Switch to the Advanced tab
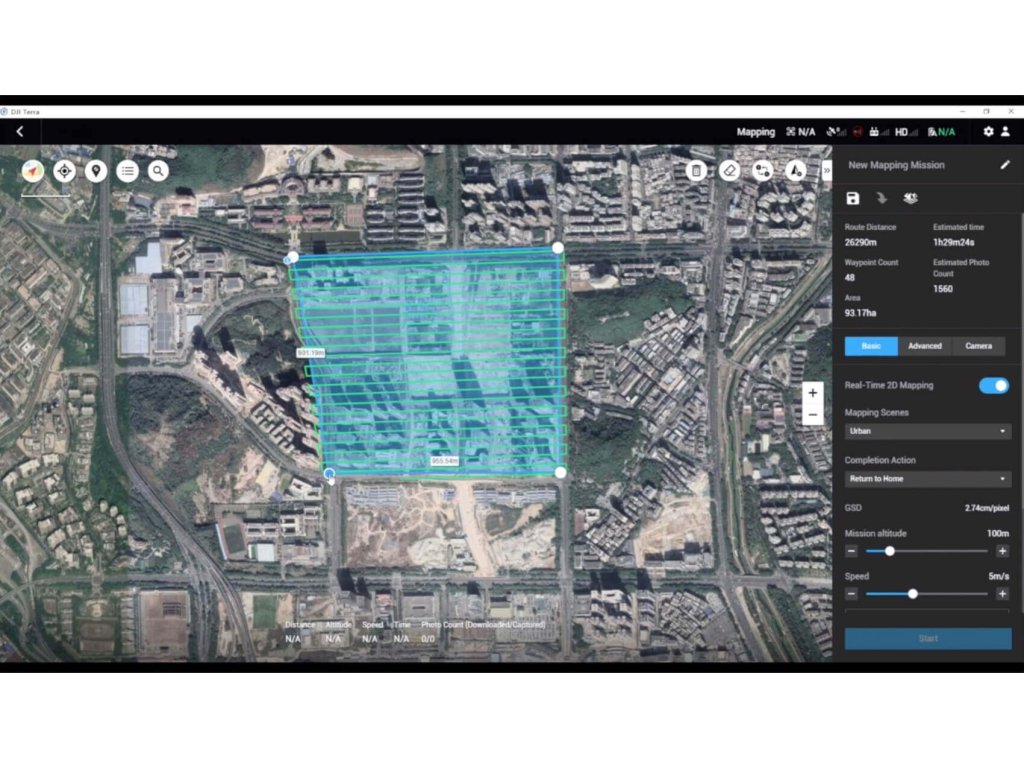Screen dimensions: 1024x768 click(924, 346)
